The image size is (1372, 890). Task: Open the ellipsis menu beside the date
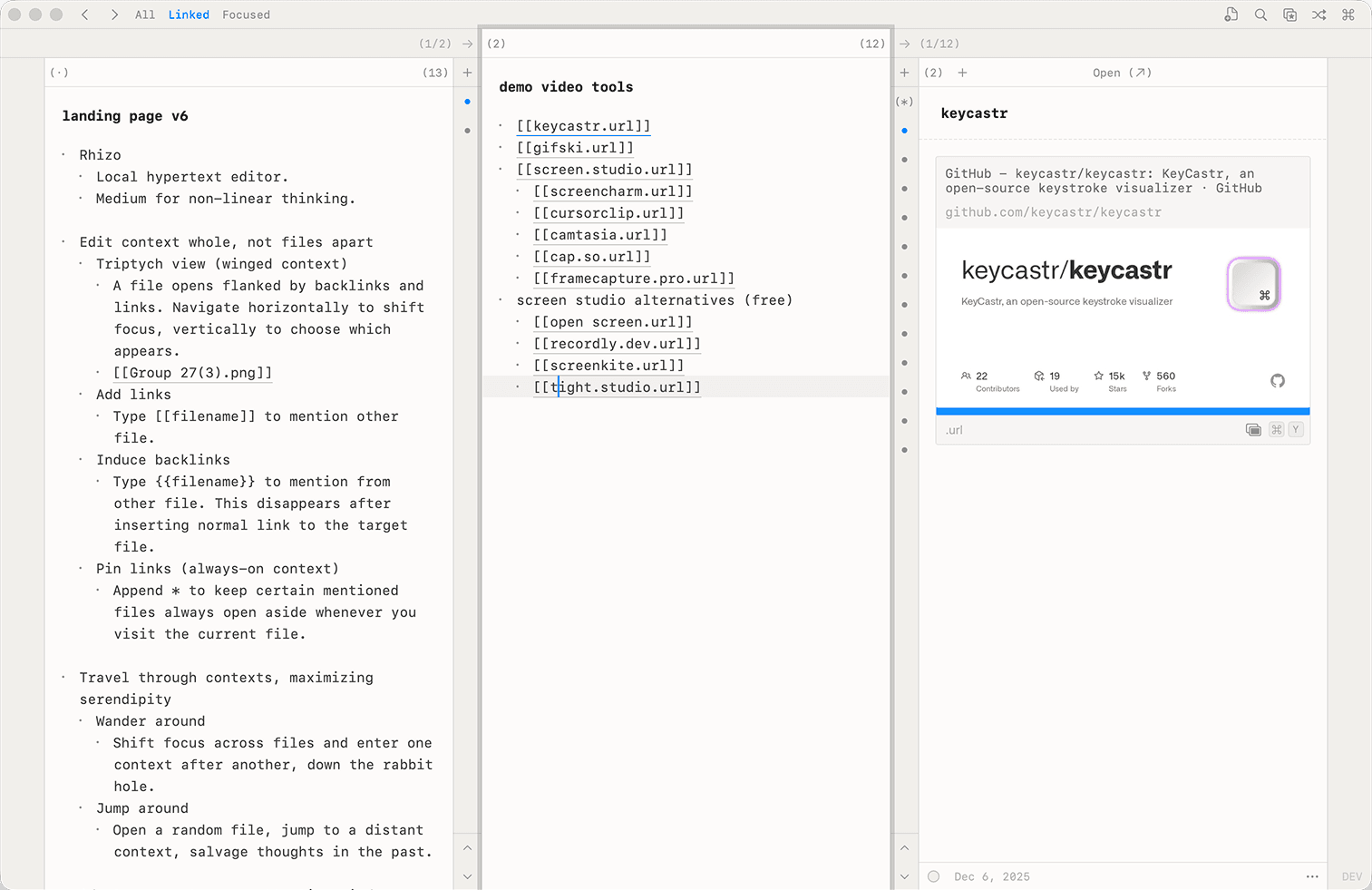point(1312,876)
